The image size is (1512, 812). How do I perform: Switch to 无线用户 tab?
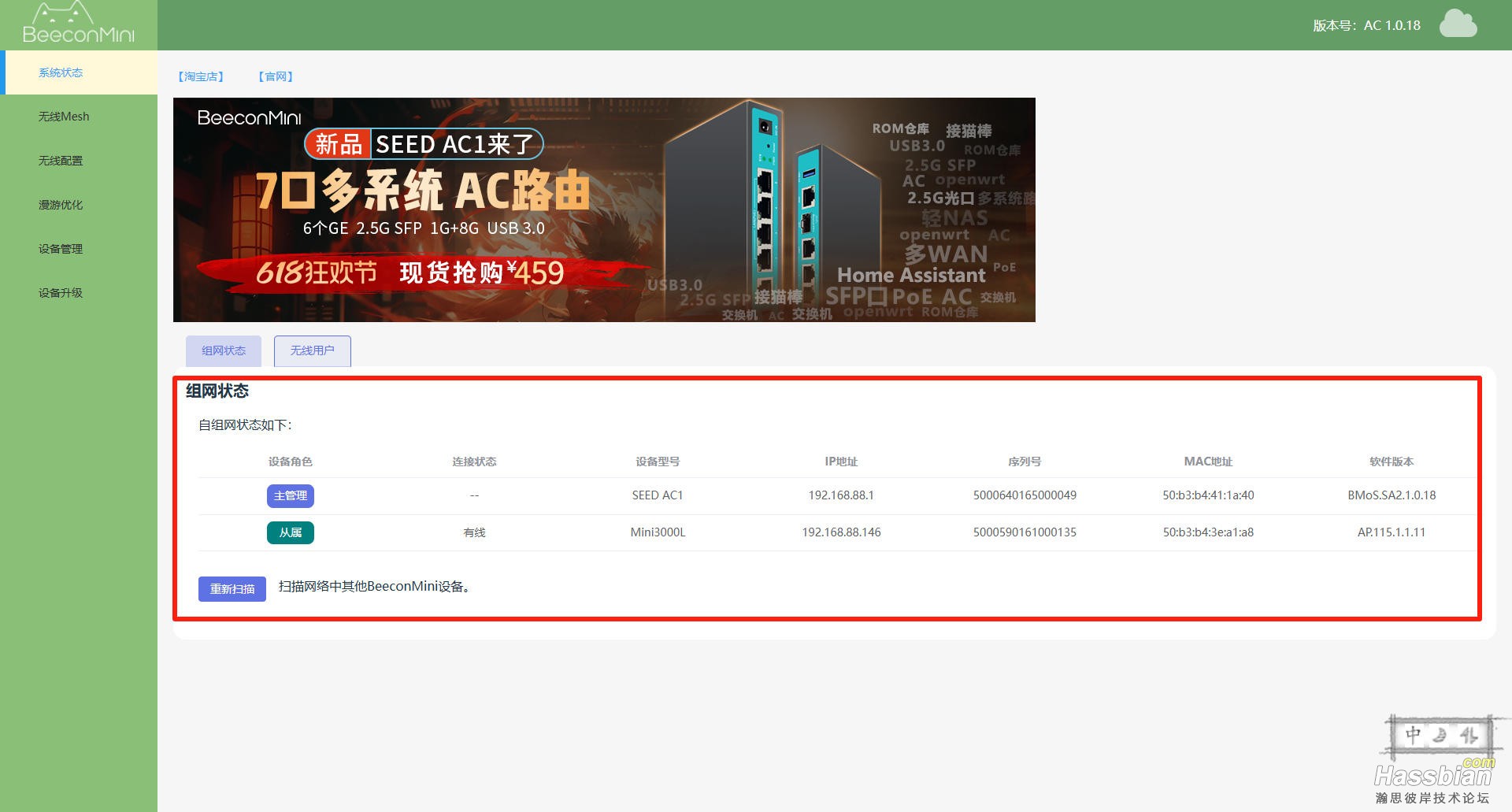click(x=313, y=351)
